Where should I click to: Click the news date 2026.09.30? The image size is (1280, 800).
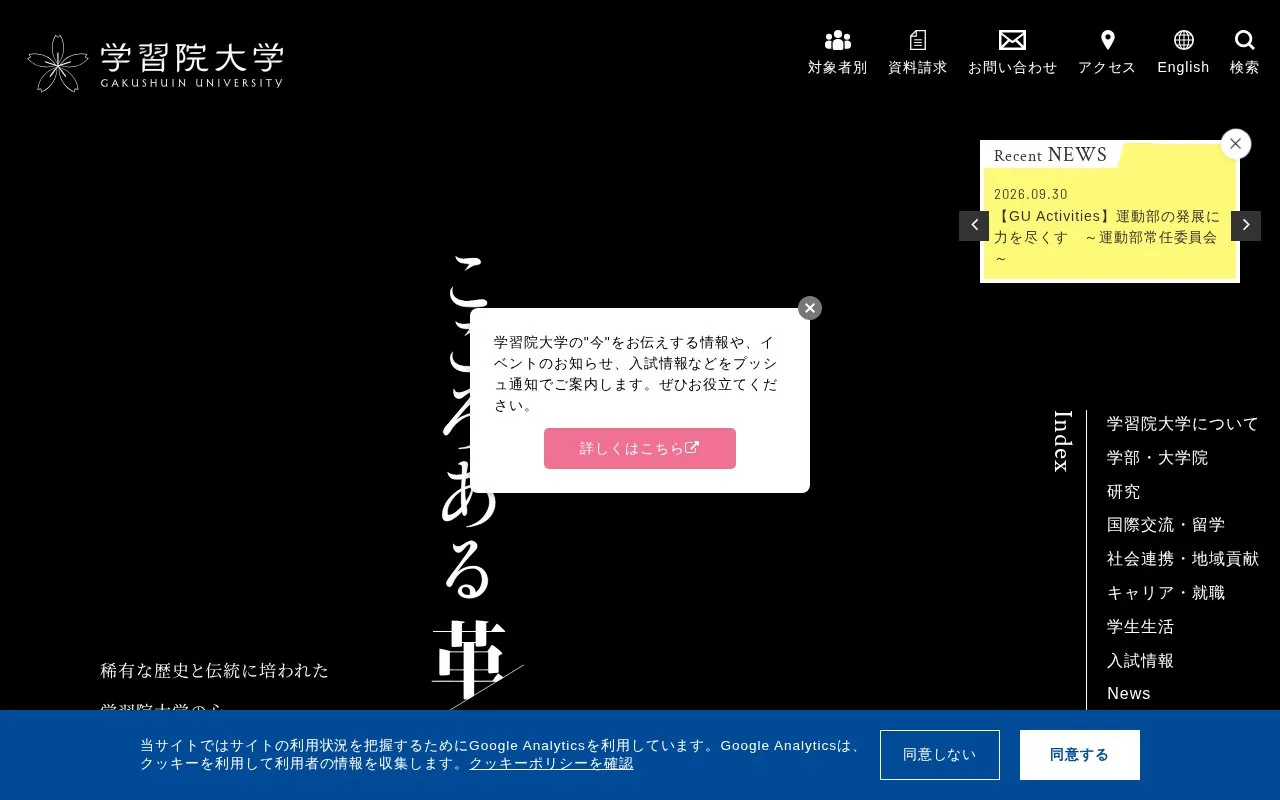pyautogui.click(x=1031, y=194)
